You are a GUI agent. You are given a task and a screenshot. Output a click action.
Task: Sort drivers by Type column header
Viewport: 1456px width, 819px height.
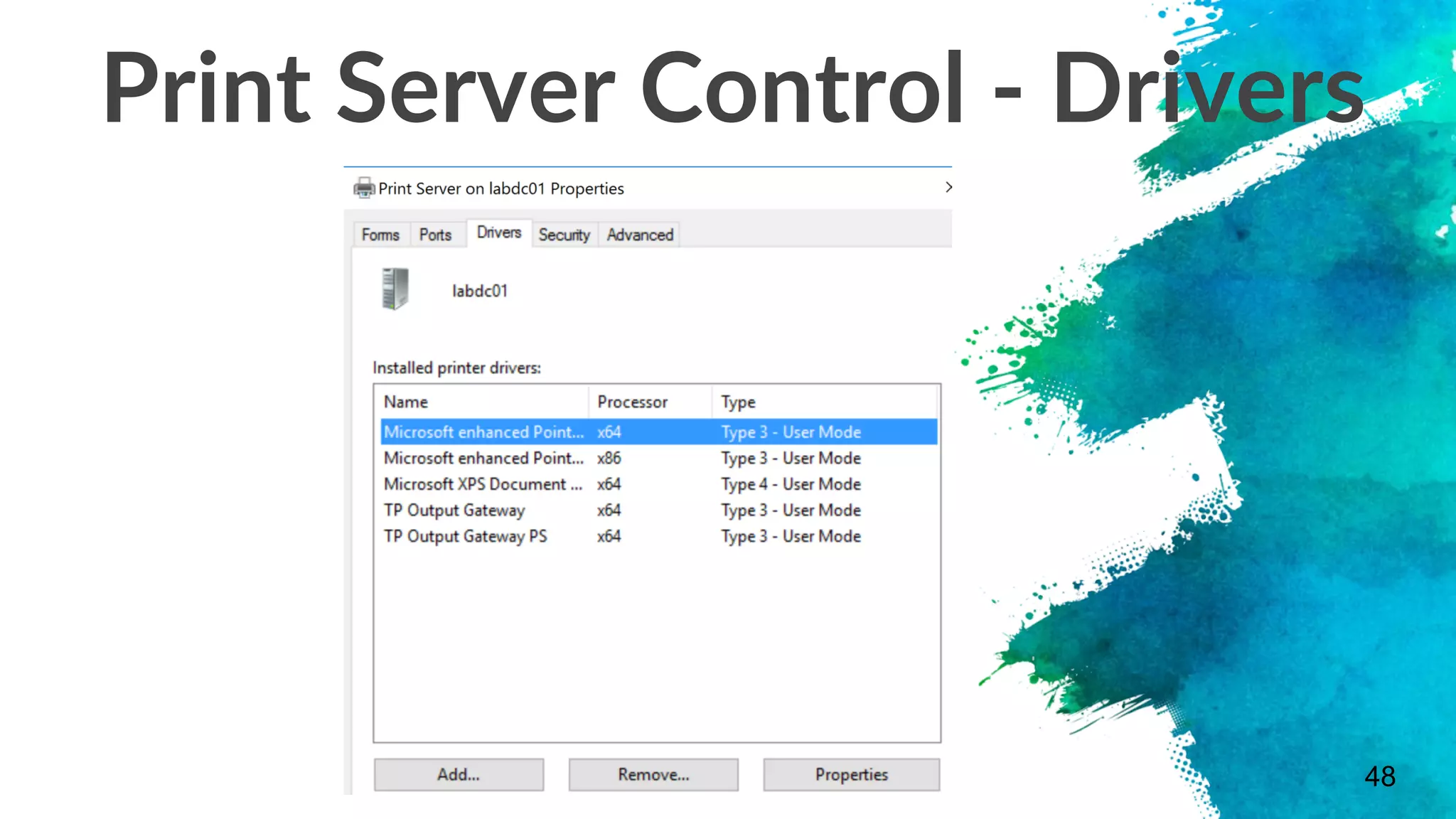[825, 402]
